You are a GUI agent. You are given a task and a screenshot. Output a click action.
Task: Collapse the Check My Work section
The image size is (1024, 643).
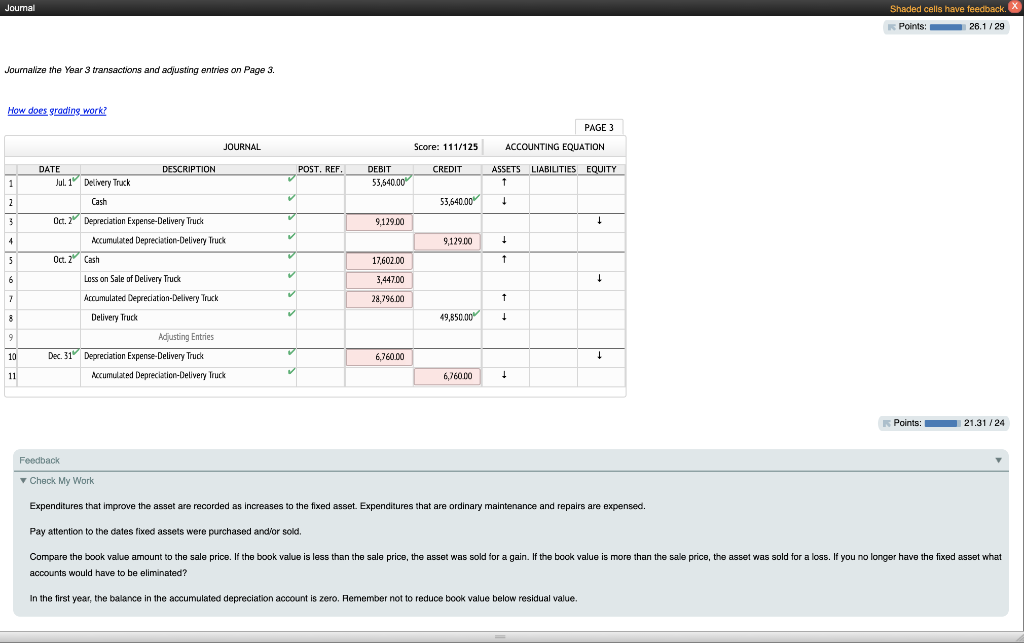pos(23,481)
